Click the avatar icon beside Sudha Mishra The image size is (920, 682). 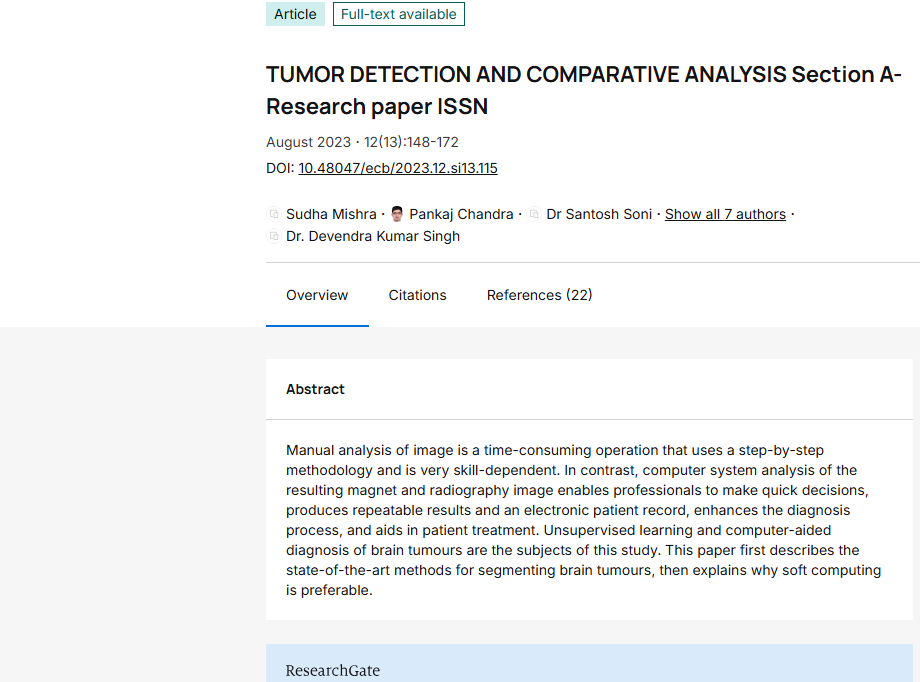(274, 214)
